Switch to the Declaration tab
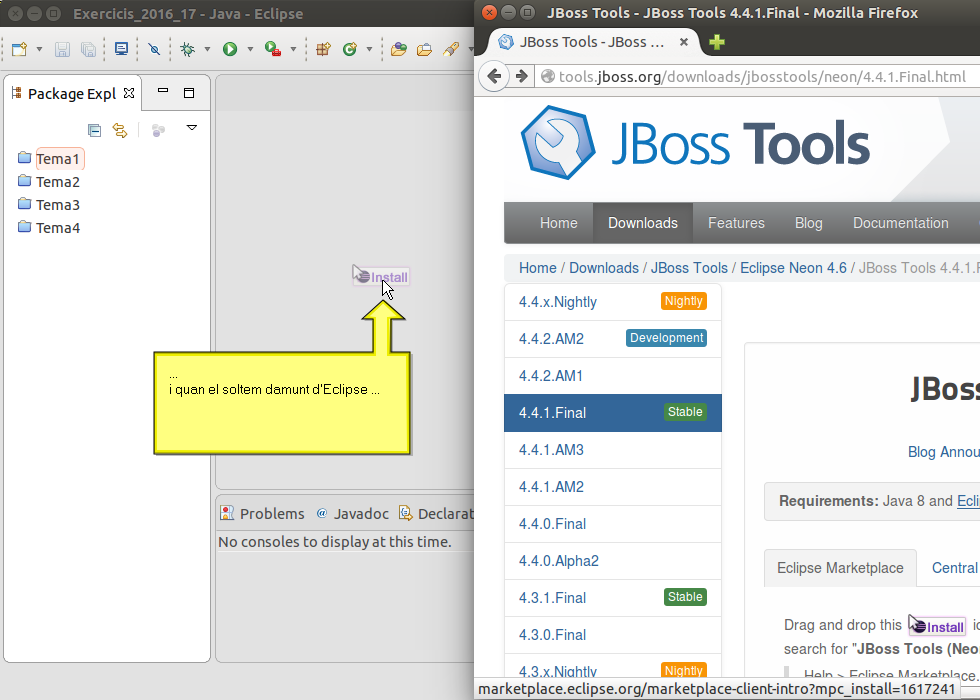The image size is (980, 700). (436, 514)
